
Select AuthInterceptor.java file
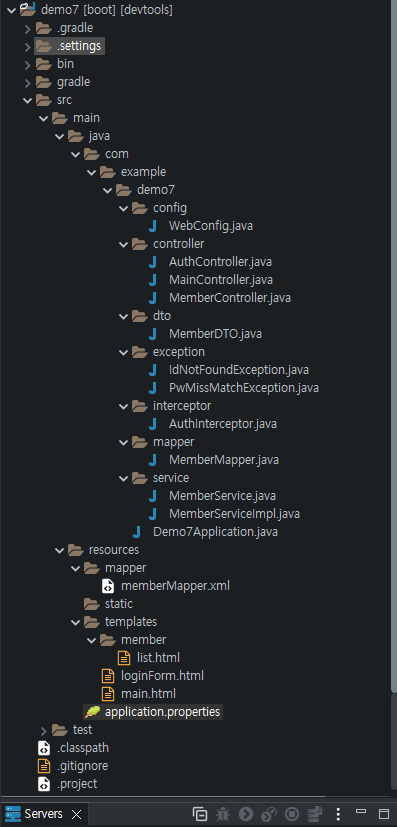[x=222, y=424]
